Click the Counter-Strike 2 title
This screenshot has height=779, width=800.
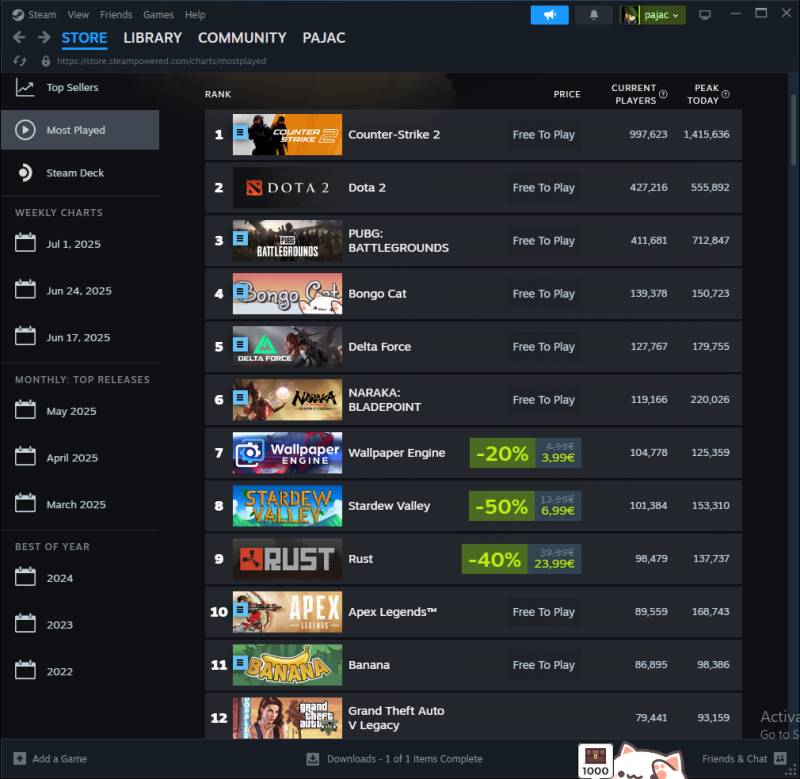point(394,135)
